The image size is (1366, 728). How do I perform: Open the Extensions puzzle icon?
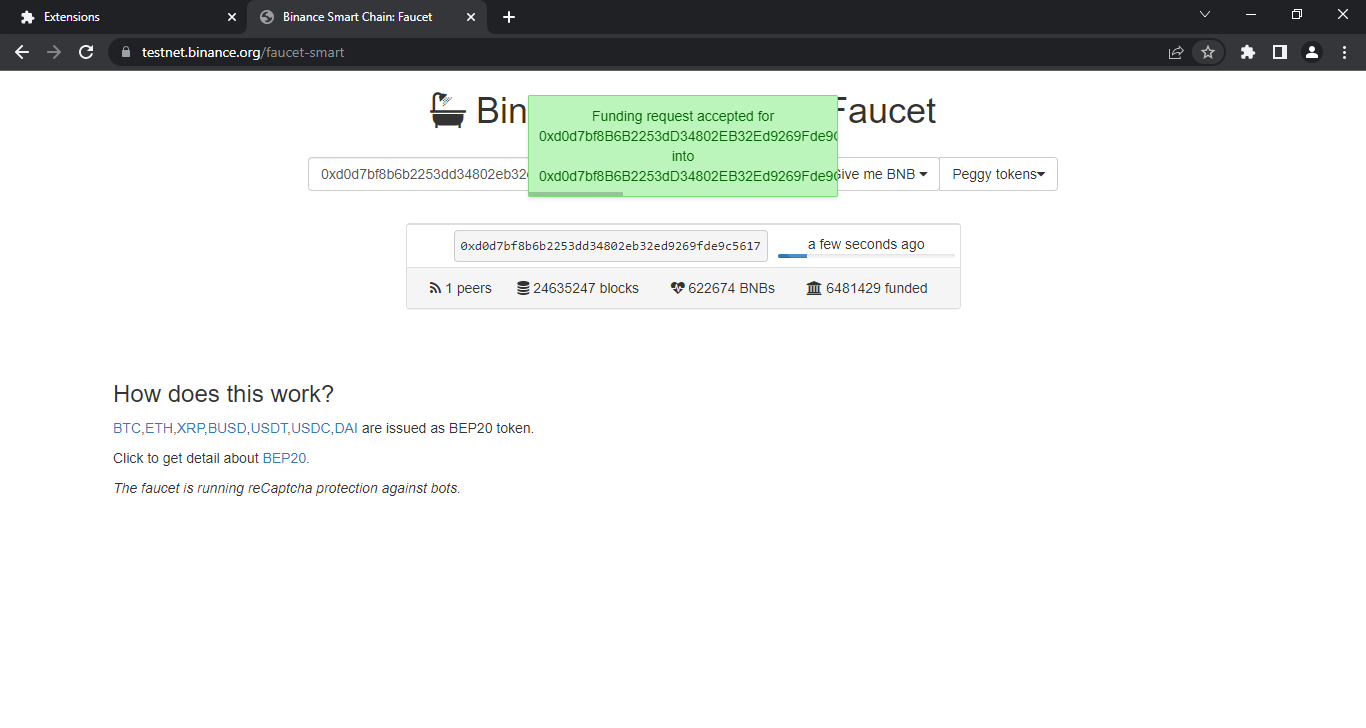1247,52
